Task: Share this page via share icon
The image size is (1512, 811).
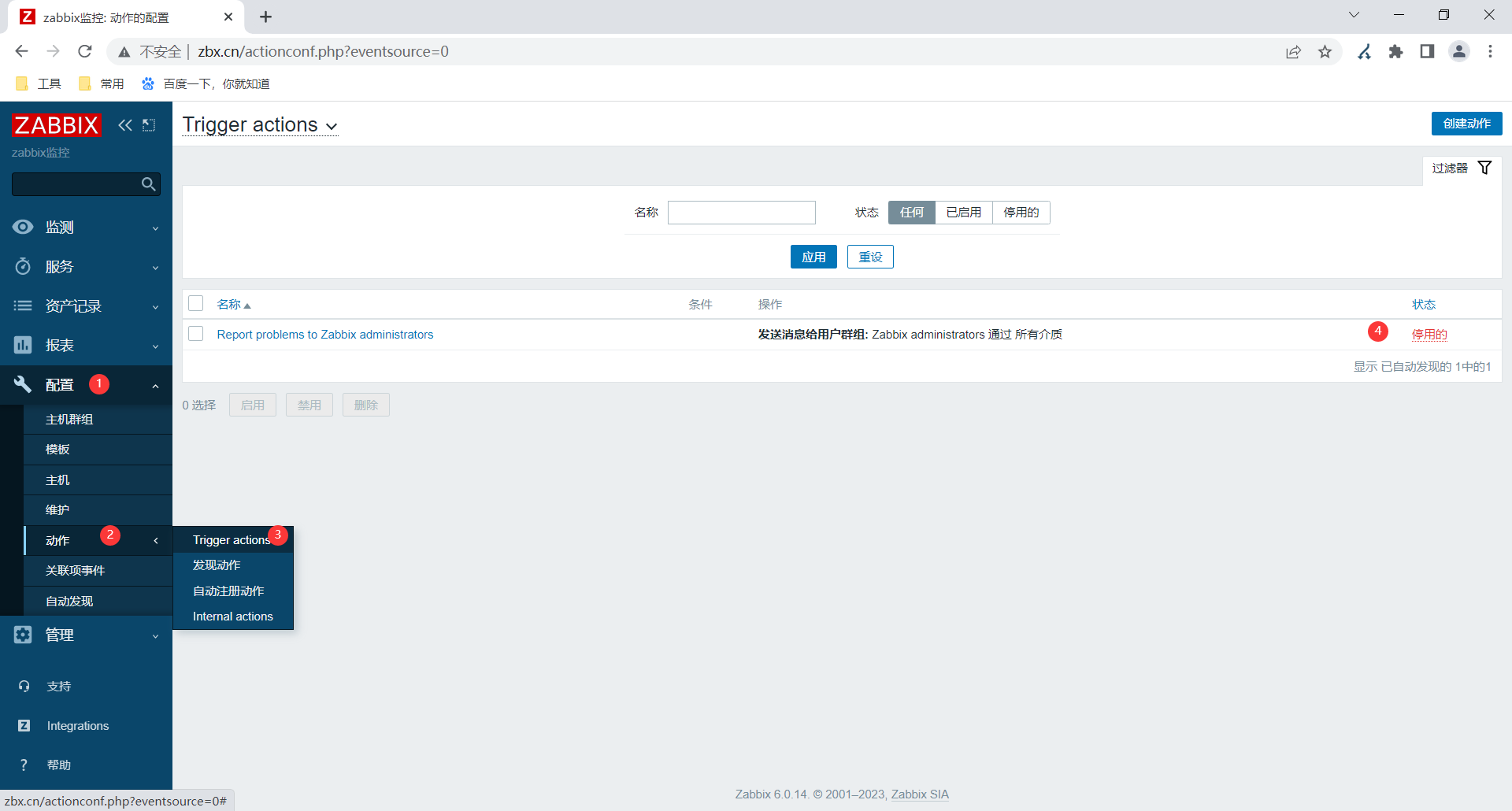Action: [x=1293, y=52]
